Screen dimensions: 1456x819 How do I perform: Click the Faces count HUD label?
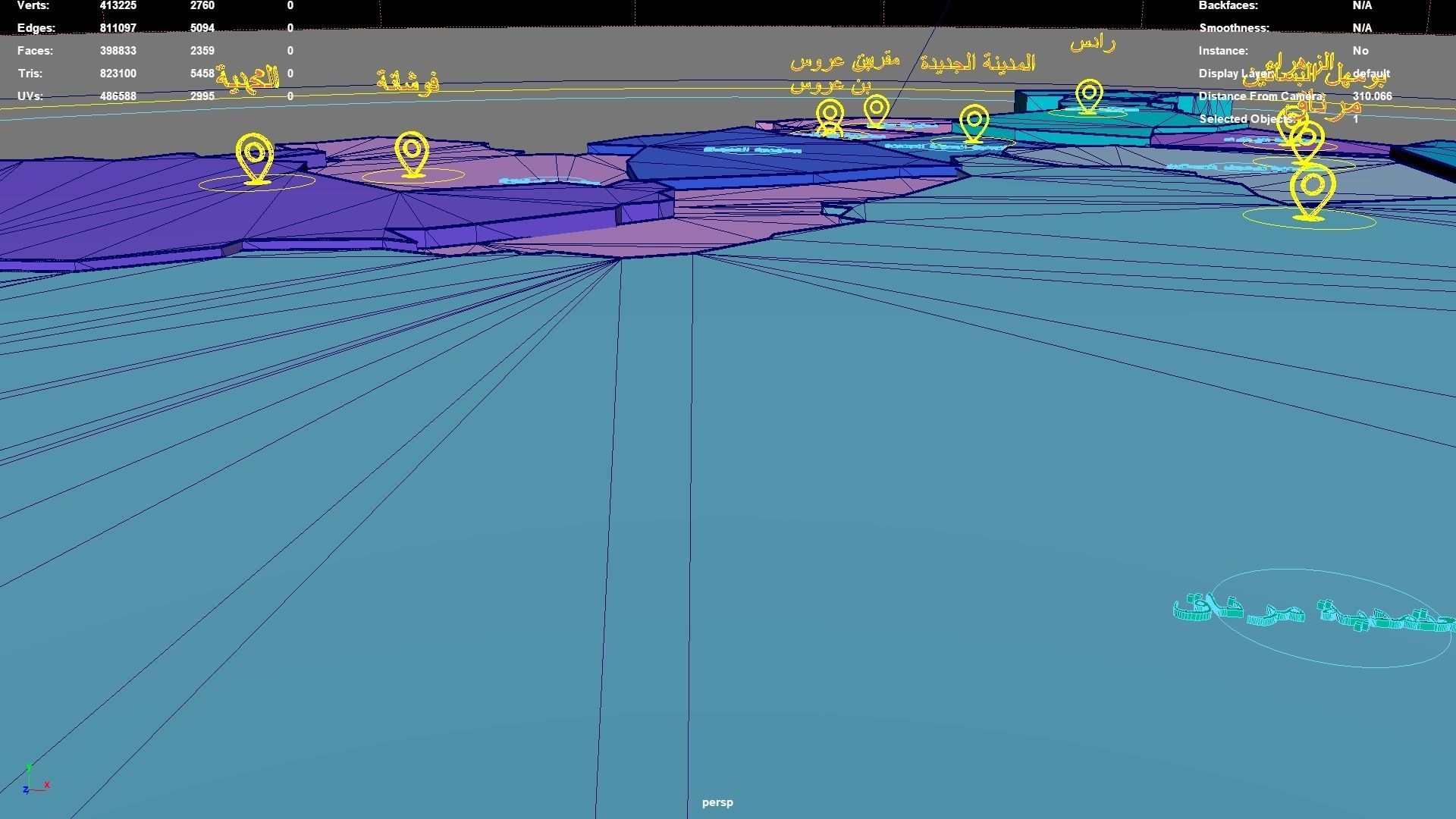click(35, 51)
